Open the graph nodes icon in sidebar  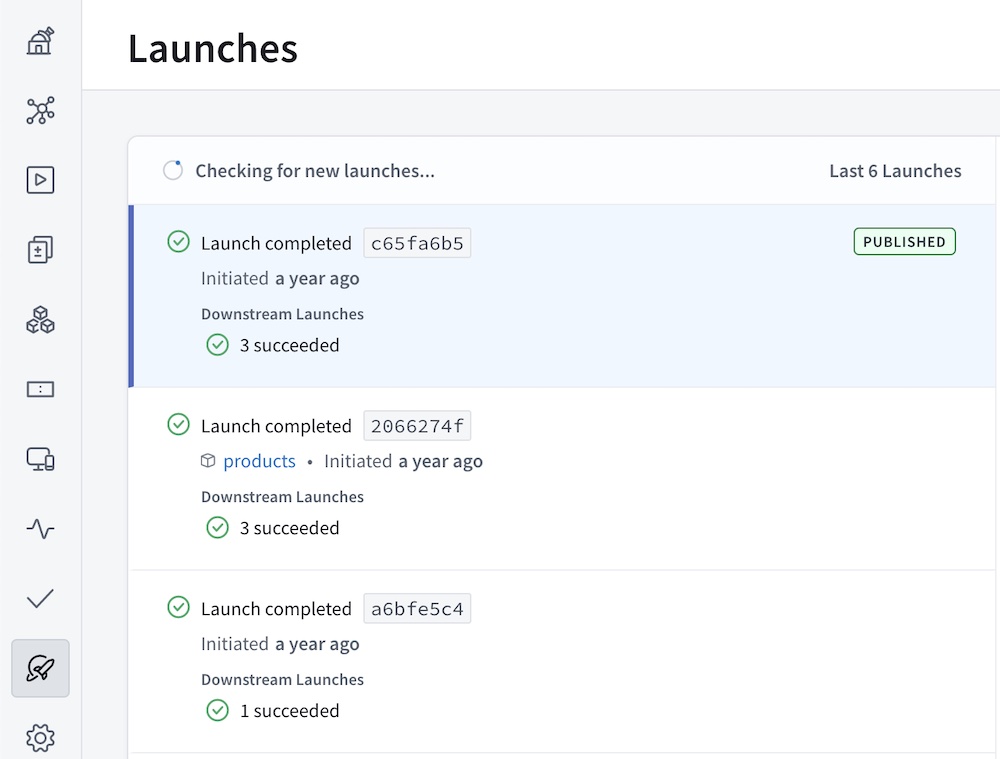tap(40, 111)
